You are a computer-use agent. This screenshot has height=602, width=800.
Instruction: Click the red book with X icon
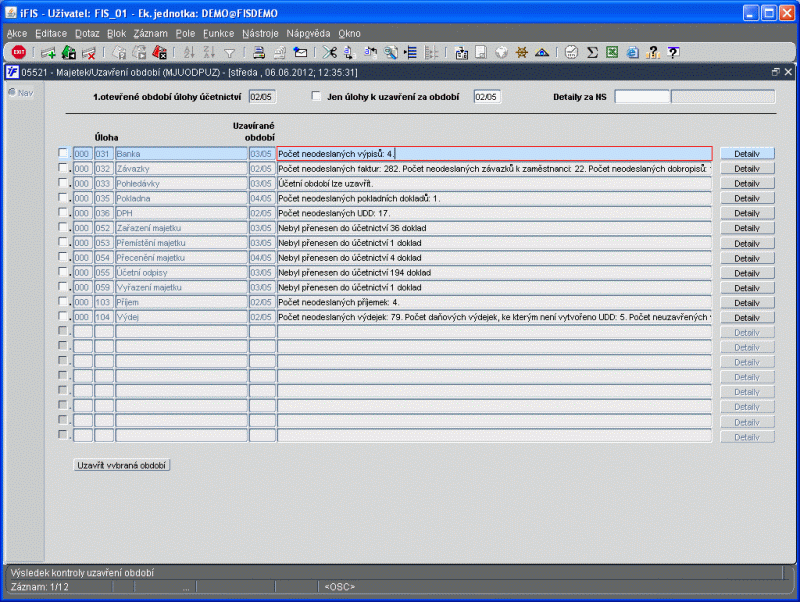click(x=160, y=52)
